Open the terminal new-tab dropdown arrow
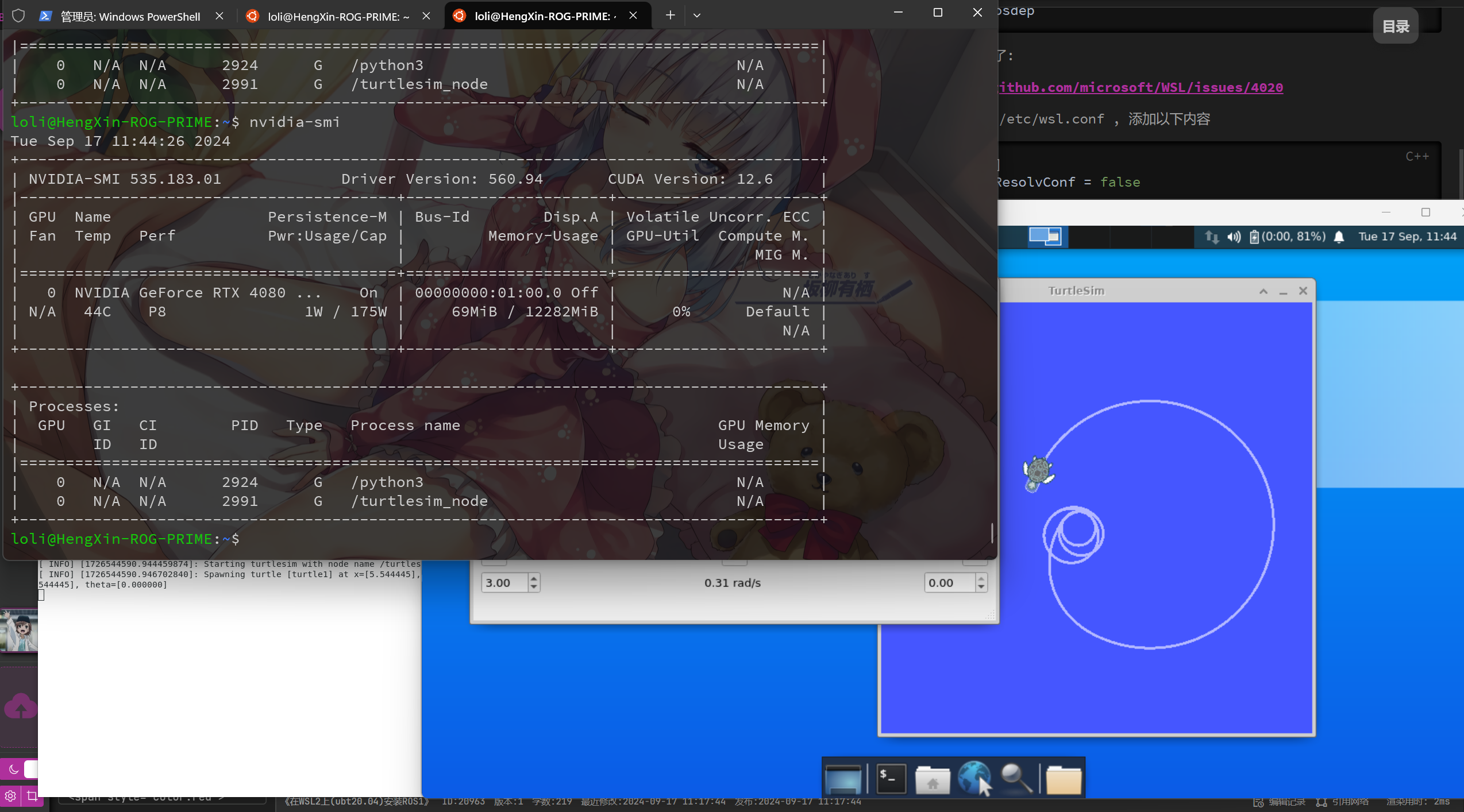This screenshot has width=1464, height=812. (x=697, y=16)
